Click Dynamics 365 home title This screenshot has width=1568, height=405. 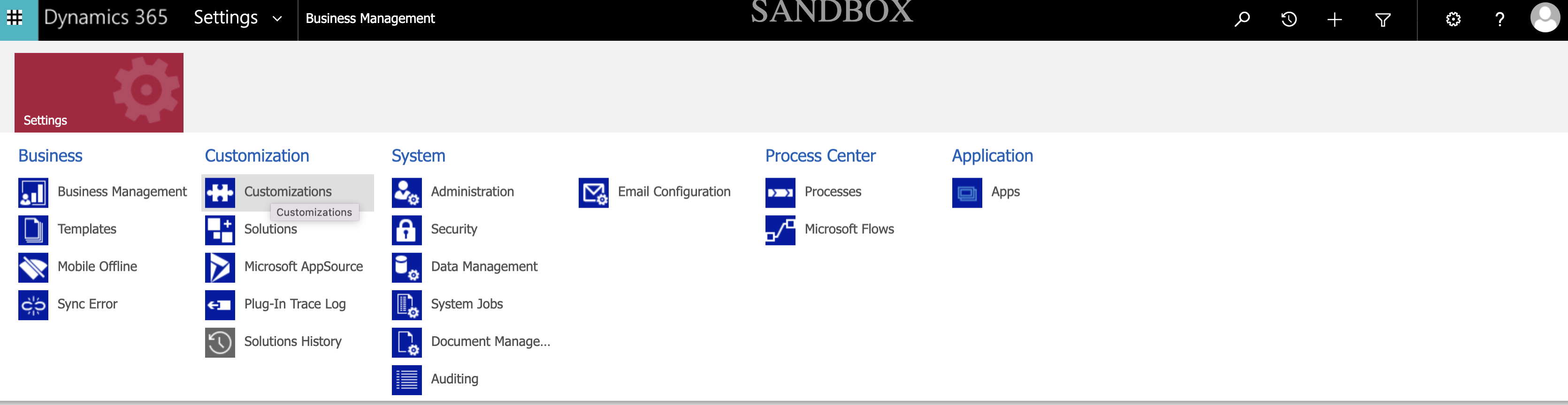coord(106,18)
